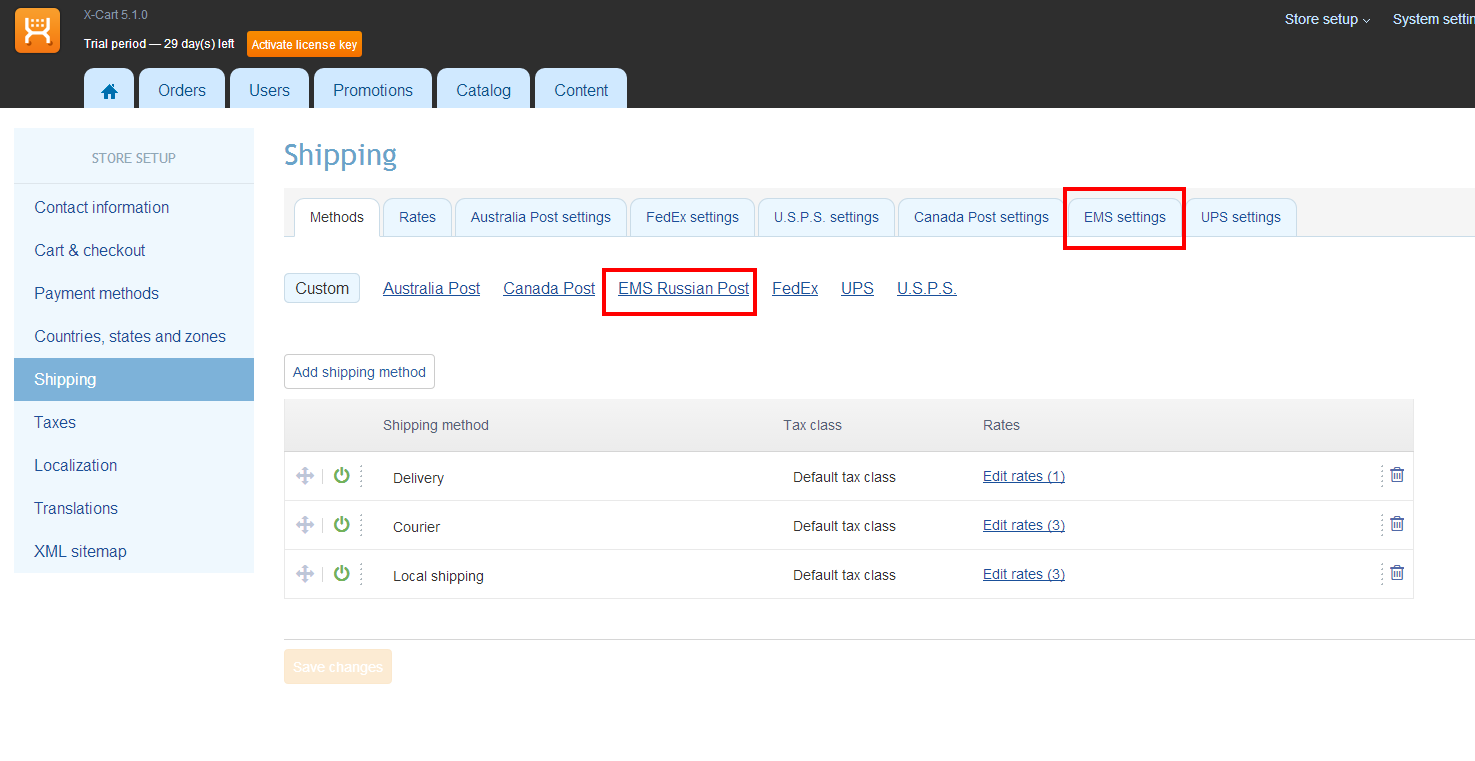Screen dimensions: 1475x761
Task: Grab the move handle for Delivery row
Action: coord(305,476)
